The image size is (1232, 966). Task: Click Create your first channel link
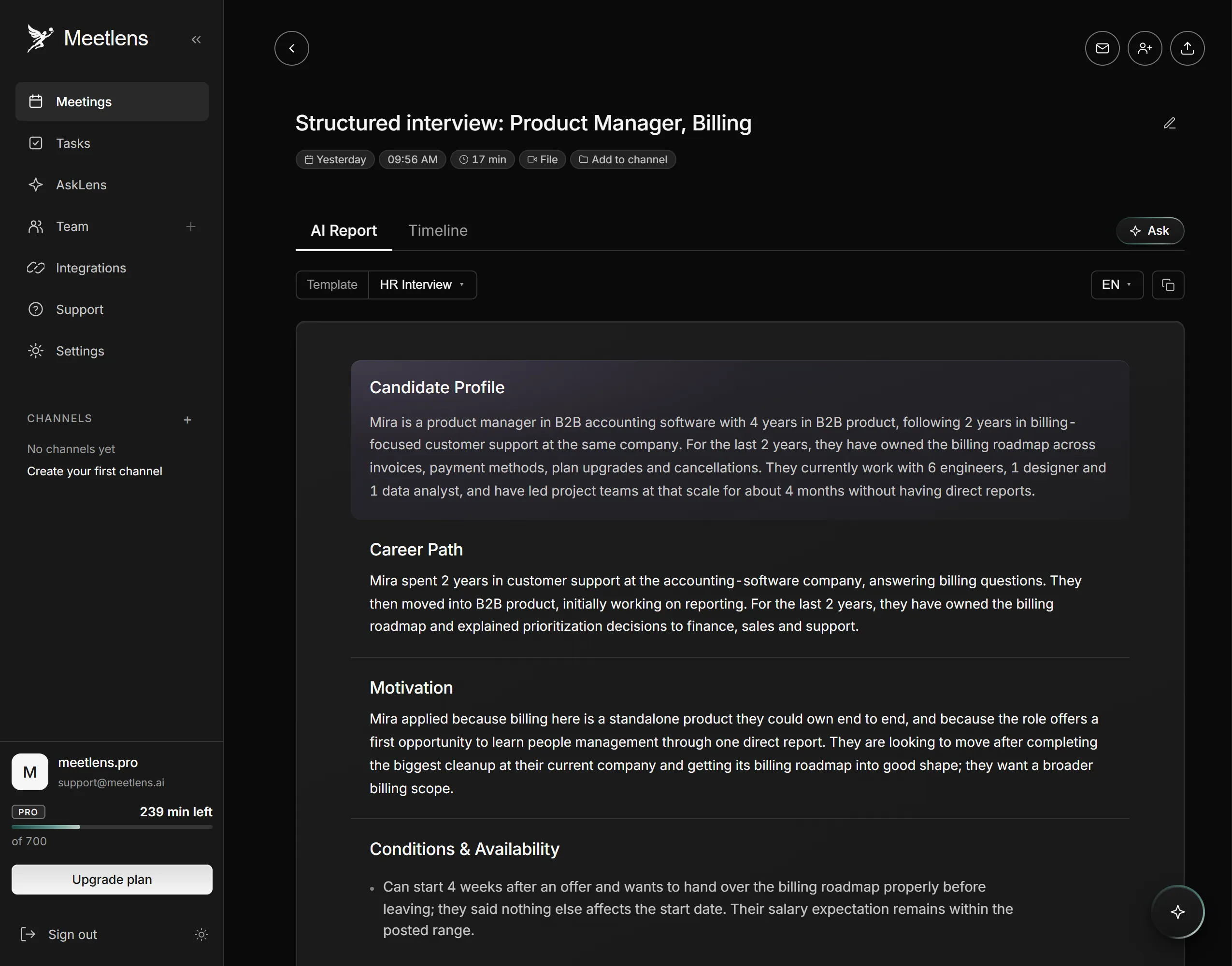click(95, 471)
